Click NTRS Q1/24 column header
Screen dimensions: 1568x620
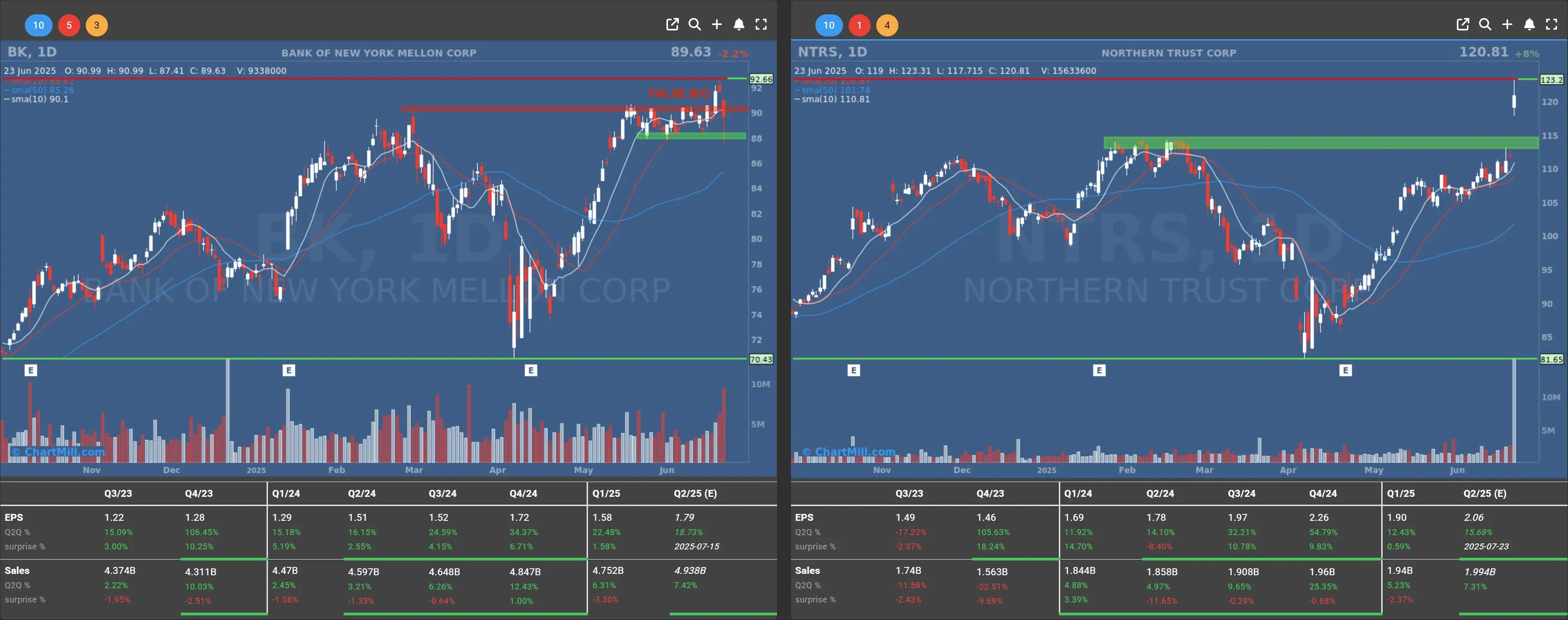(x=1077, y=493)
